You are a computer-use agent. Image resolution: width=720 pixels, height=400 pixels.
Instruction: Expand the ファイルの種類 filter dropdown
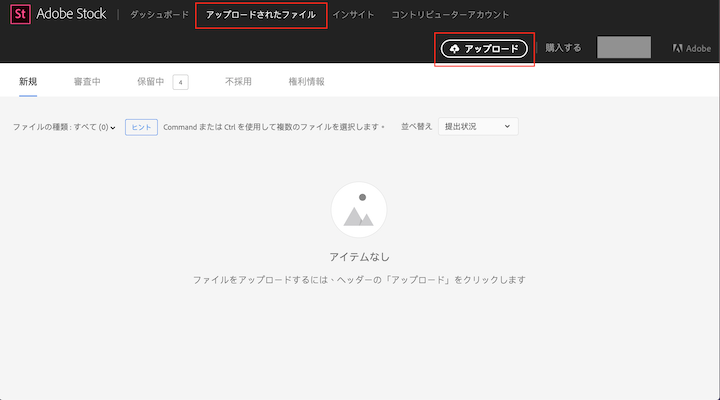pos(64,127)
